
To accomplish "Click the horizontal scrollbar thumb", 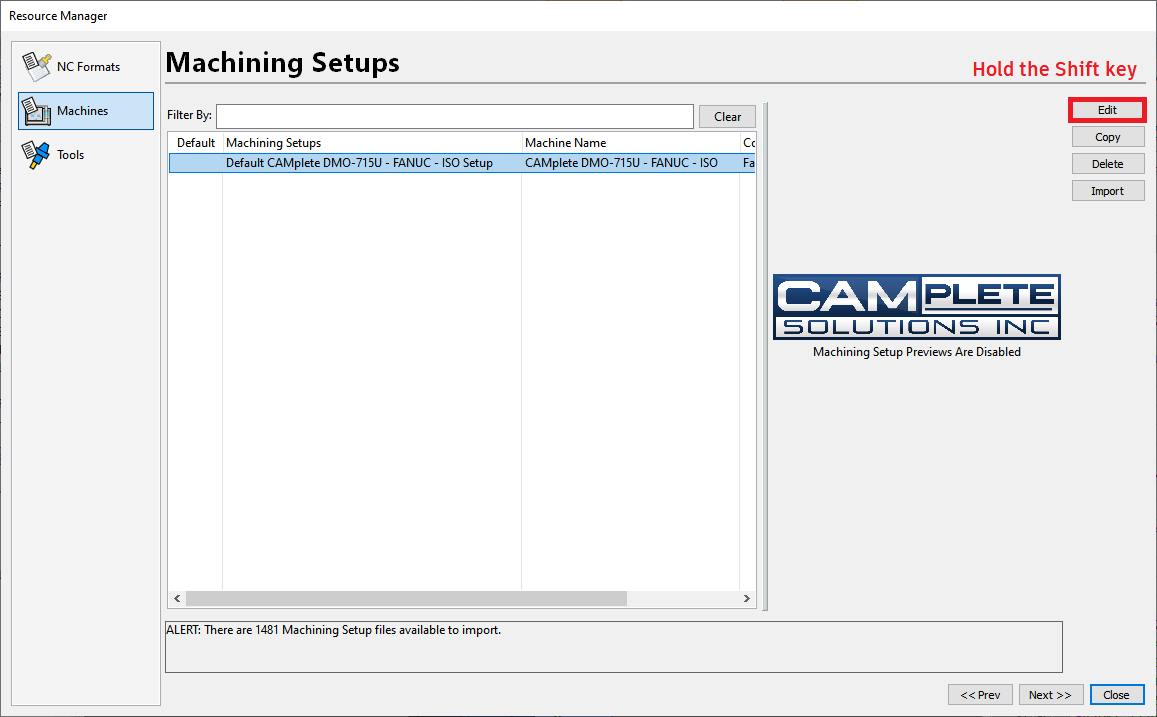I will pos(406,598).
